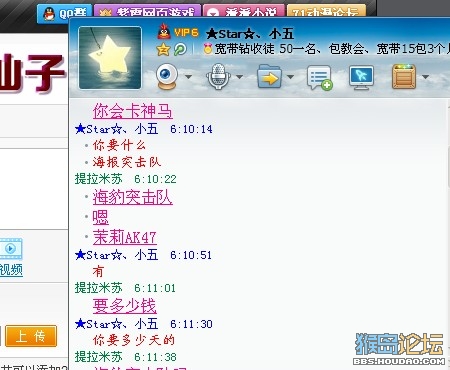450x370 pixels.
Task: Click the VIP6 member badge
Action: click(x=186, y=33)
